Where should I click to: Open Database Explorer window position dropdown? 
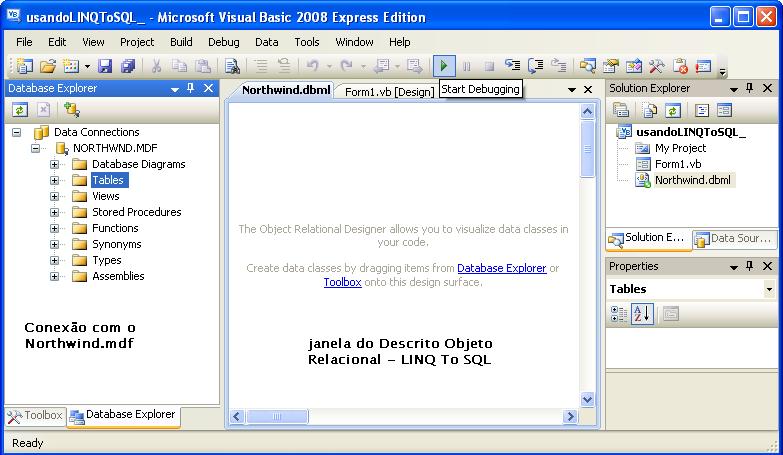pos(175,89)
